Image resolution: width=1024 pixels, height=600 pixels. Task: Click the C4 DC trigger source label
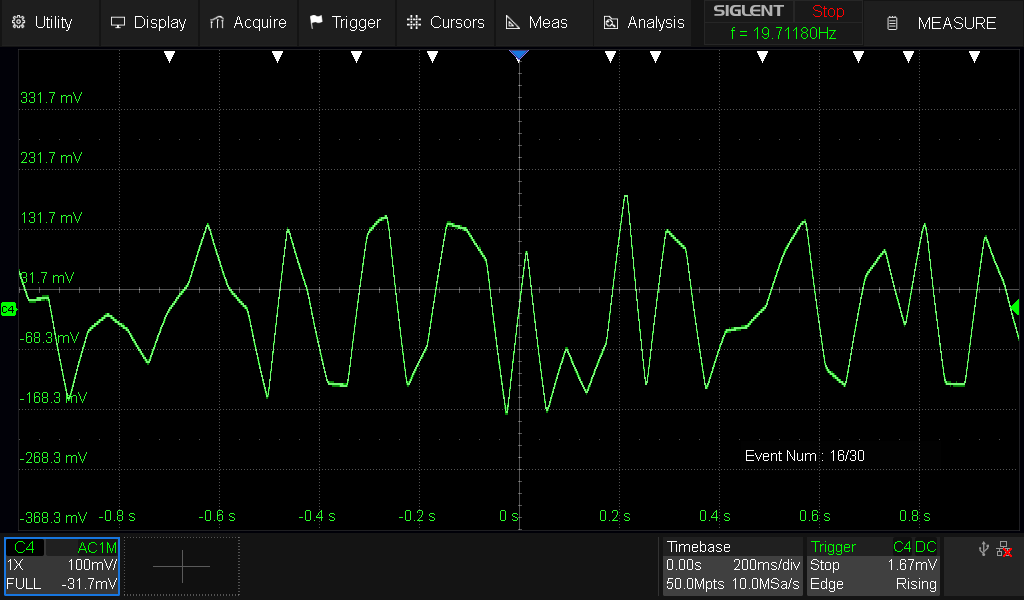[914, 547]
